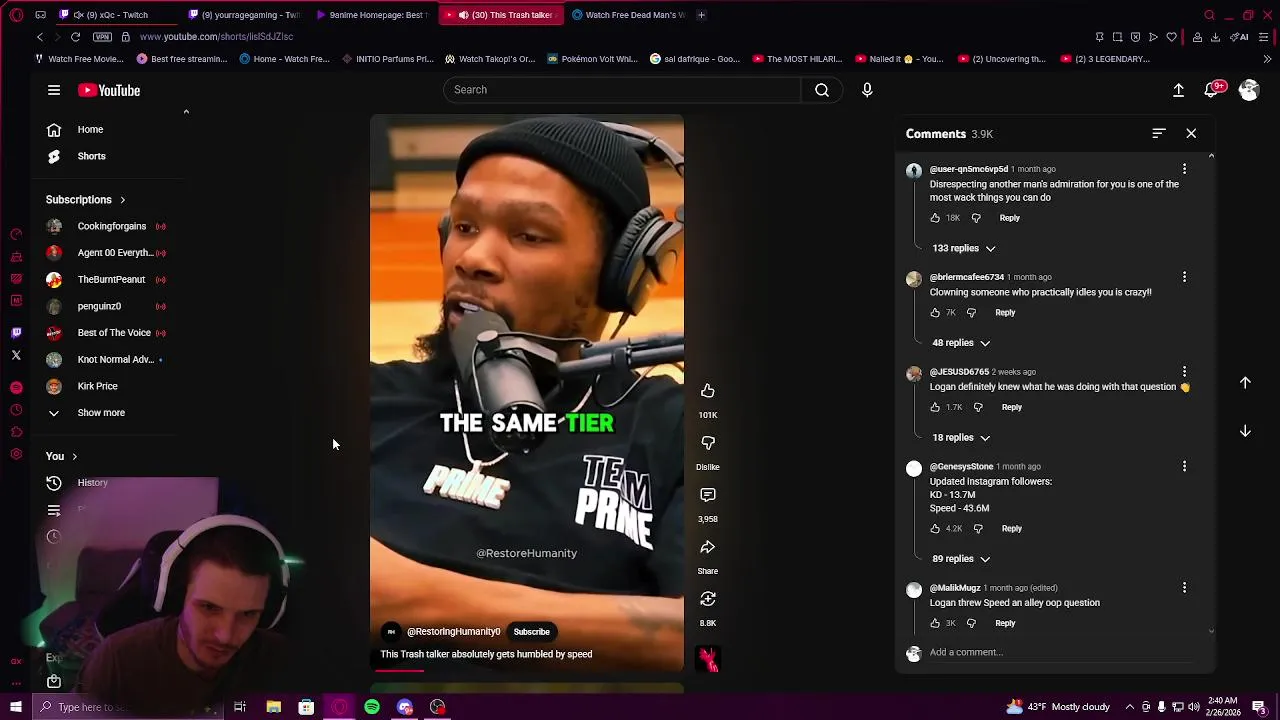Open the Remix icon showing 8.8K
This screenshot has width=1280, height=720.
(x=707, y=599)
